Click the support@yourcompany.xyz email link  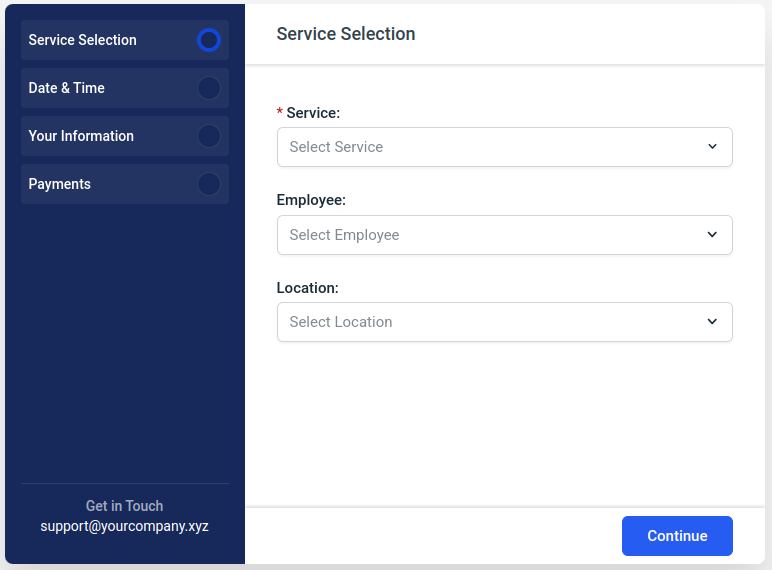125,526
